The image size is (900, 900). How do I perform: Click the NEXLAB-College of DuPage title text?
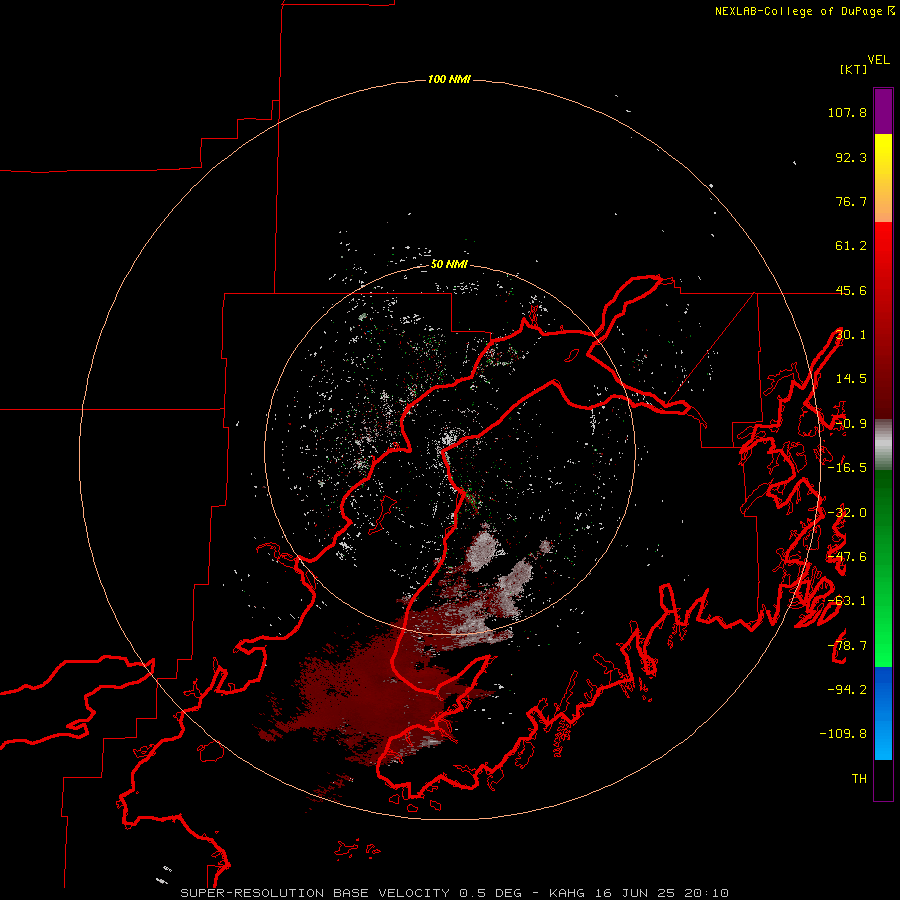point(800,11)
